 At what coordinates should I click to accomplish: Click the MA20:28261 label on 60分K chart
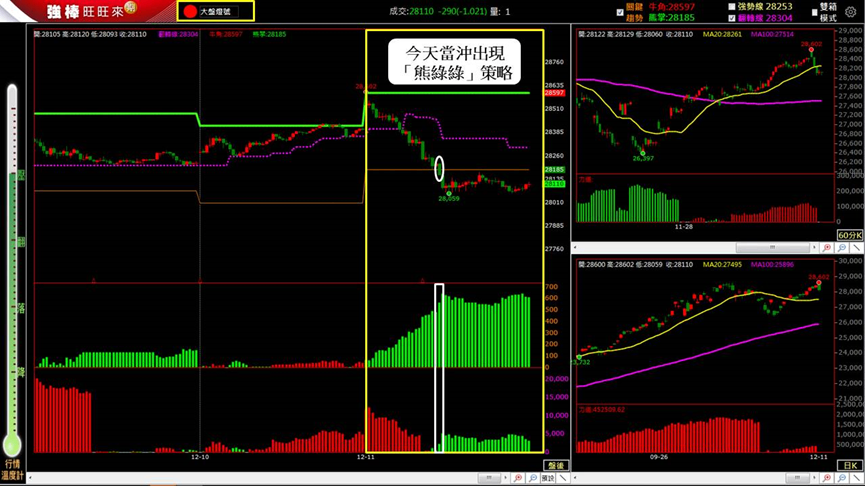point(722,34)
